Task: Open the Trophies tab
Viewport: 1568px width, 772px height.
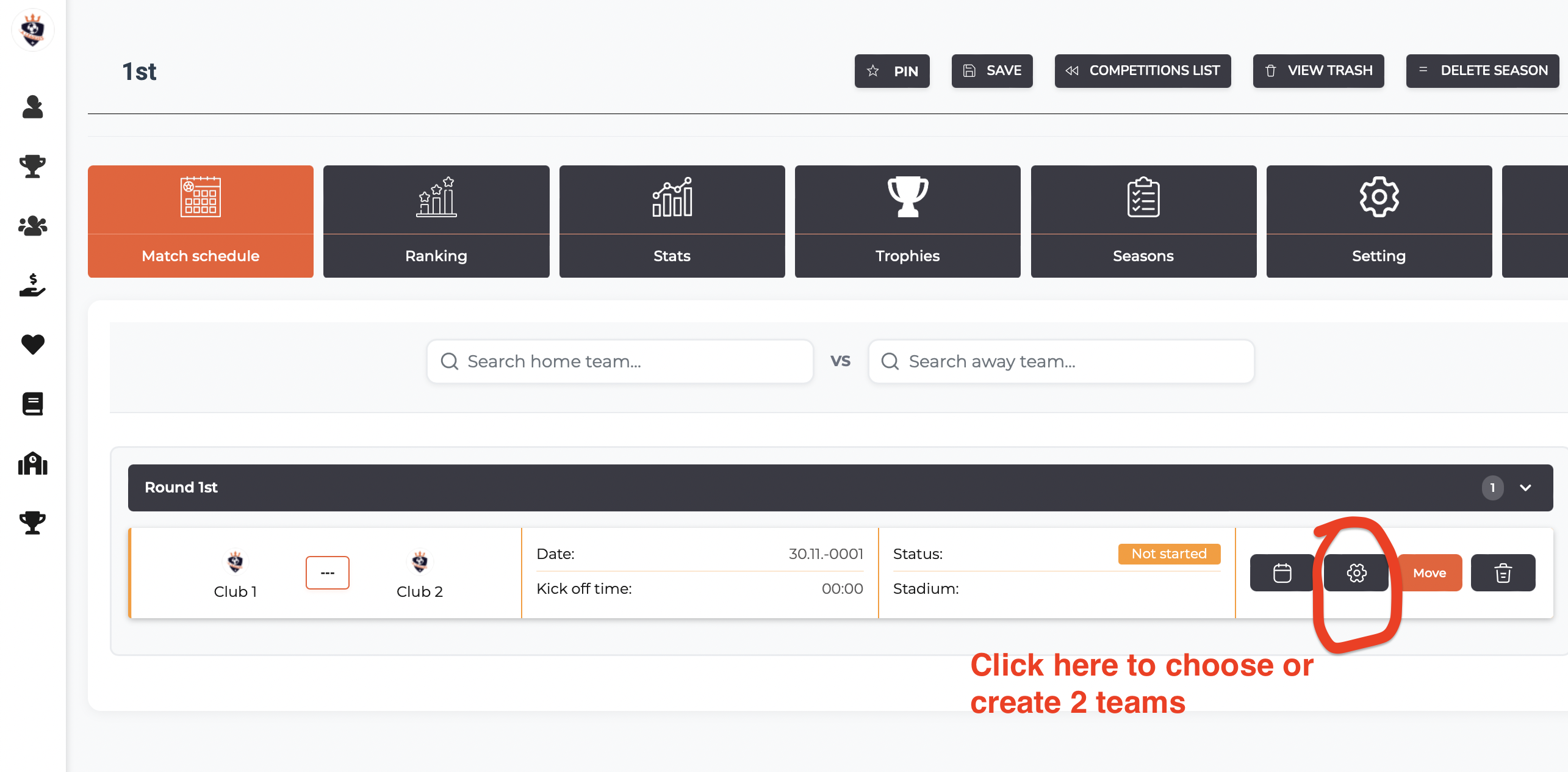Action: (907, 222)
